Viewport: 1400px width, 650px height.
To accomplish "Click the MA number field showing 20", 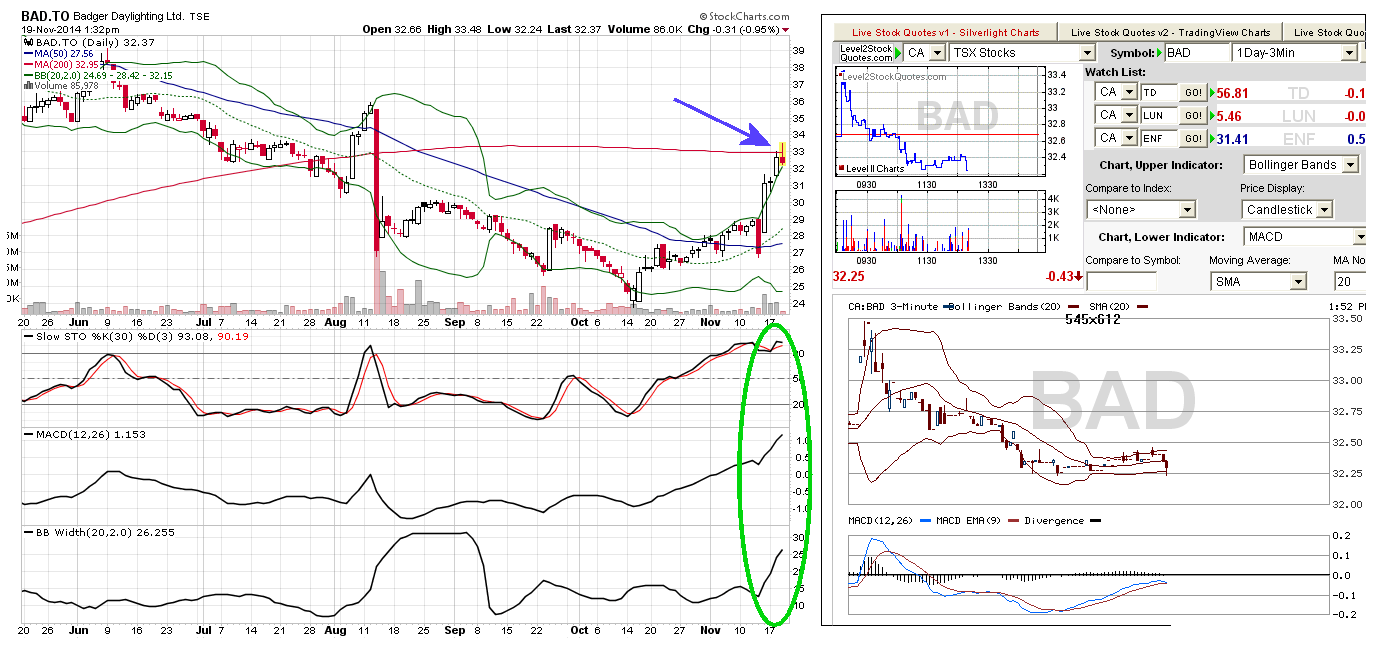I will pyautogui.click(x=1351, y=282).
